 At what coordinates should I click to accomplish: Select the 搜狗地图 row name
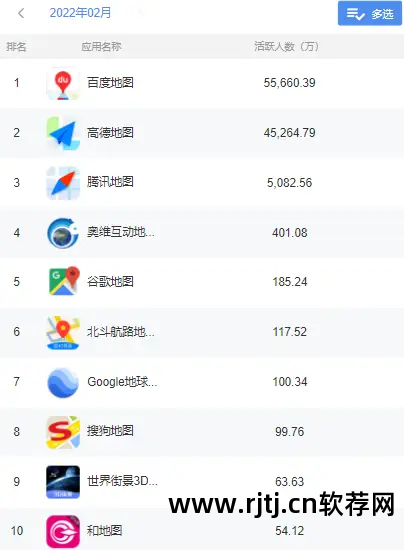(x=110, y=431)
